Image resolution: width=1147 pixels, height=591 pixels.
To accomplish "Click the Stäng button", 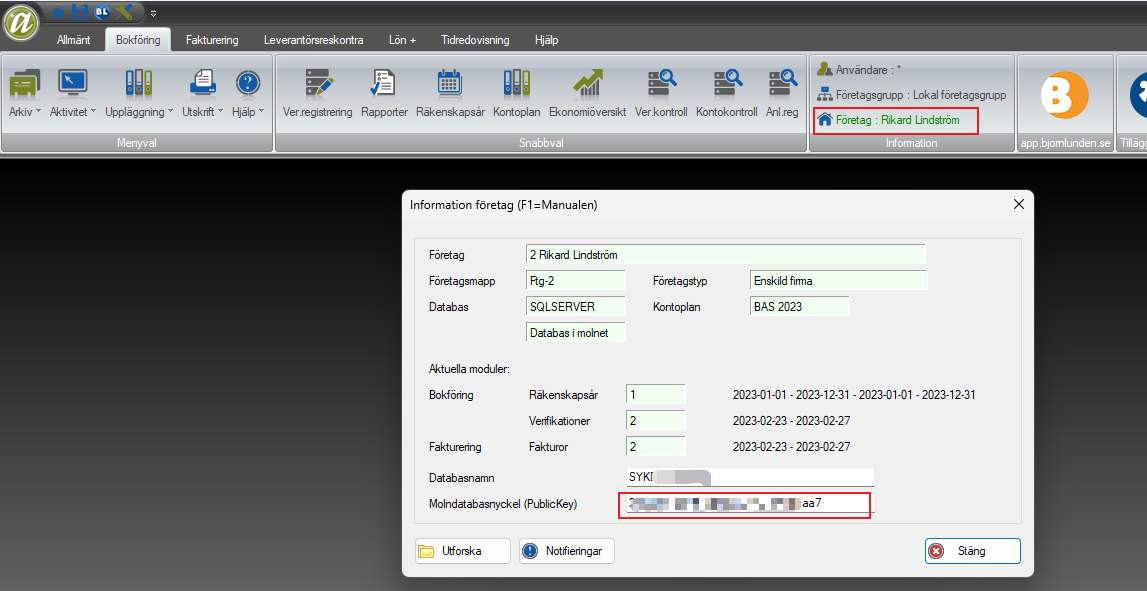I will coord(972,552).
